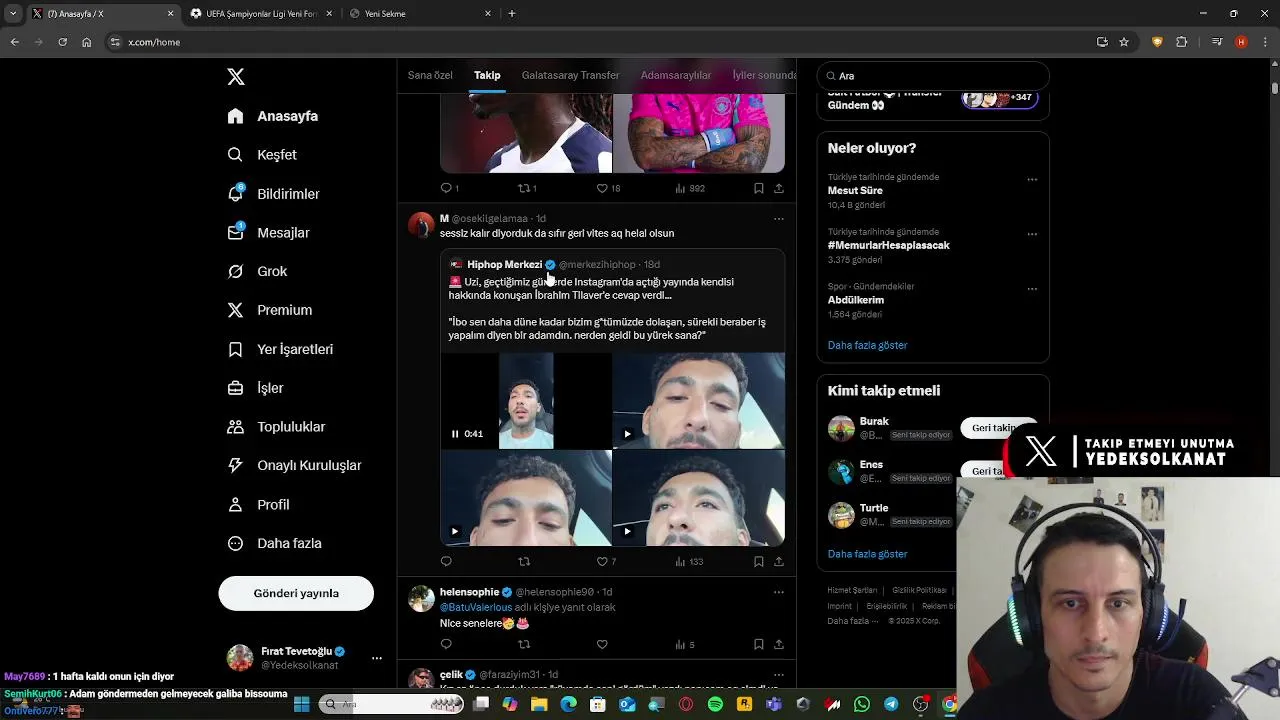The width and height of the screenshot is (1280, 720).
Task: Bookmark the top post with 892 views
Action: pos(759,188)
